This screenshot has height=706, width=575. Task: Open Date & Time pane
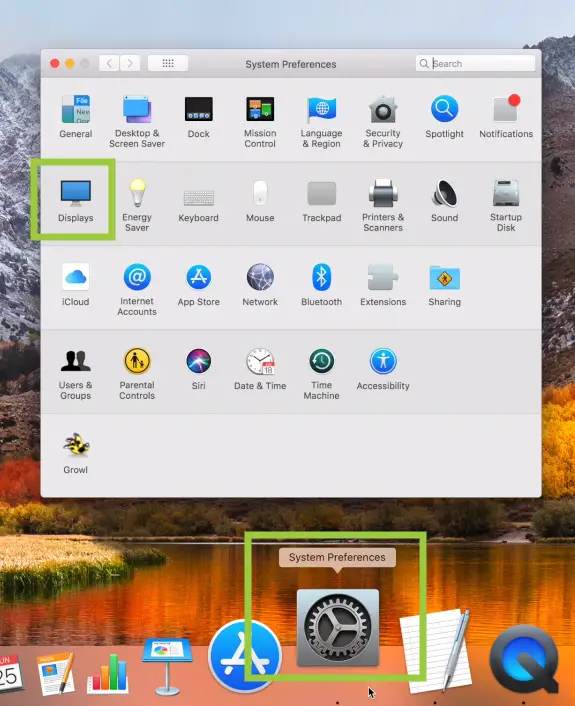[x=260, y=369]
